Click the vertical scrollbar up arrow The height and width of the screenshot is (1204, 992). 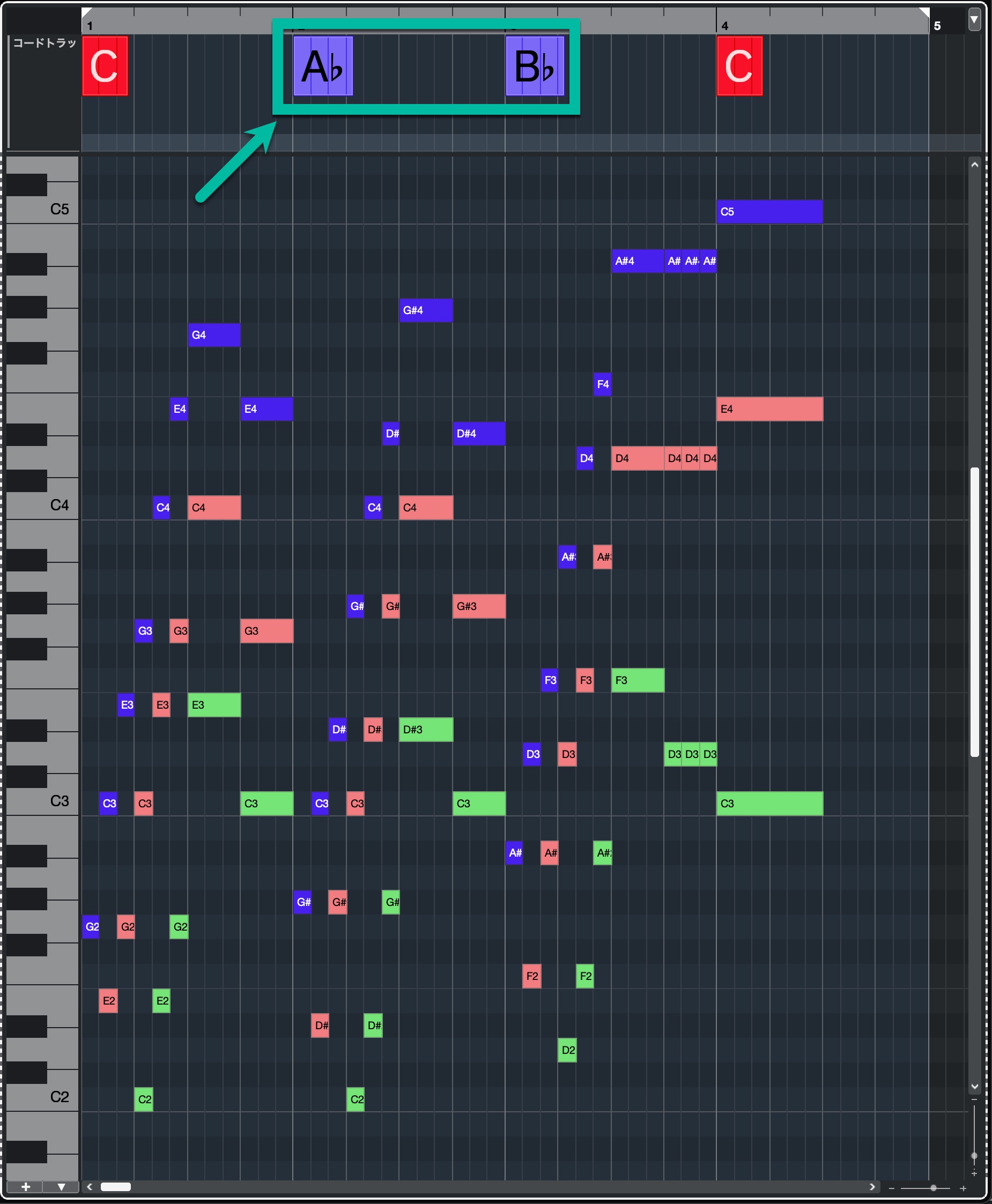coord(974,165)
